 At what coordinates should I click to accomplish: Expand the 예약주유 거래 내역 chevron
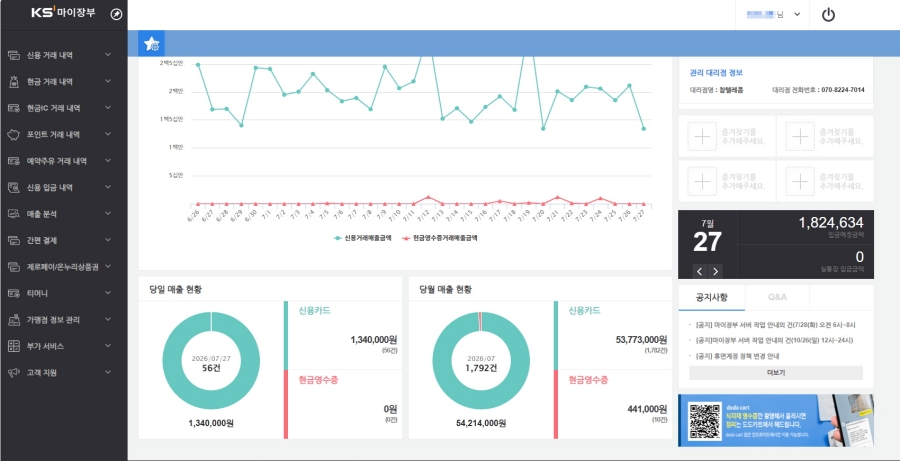pyautogui.click(x=108, y=161)
